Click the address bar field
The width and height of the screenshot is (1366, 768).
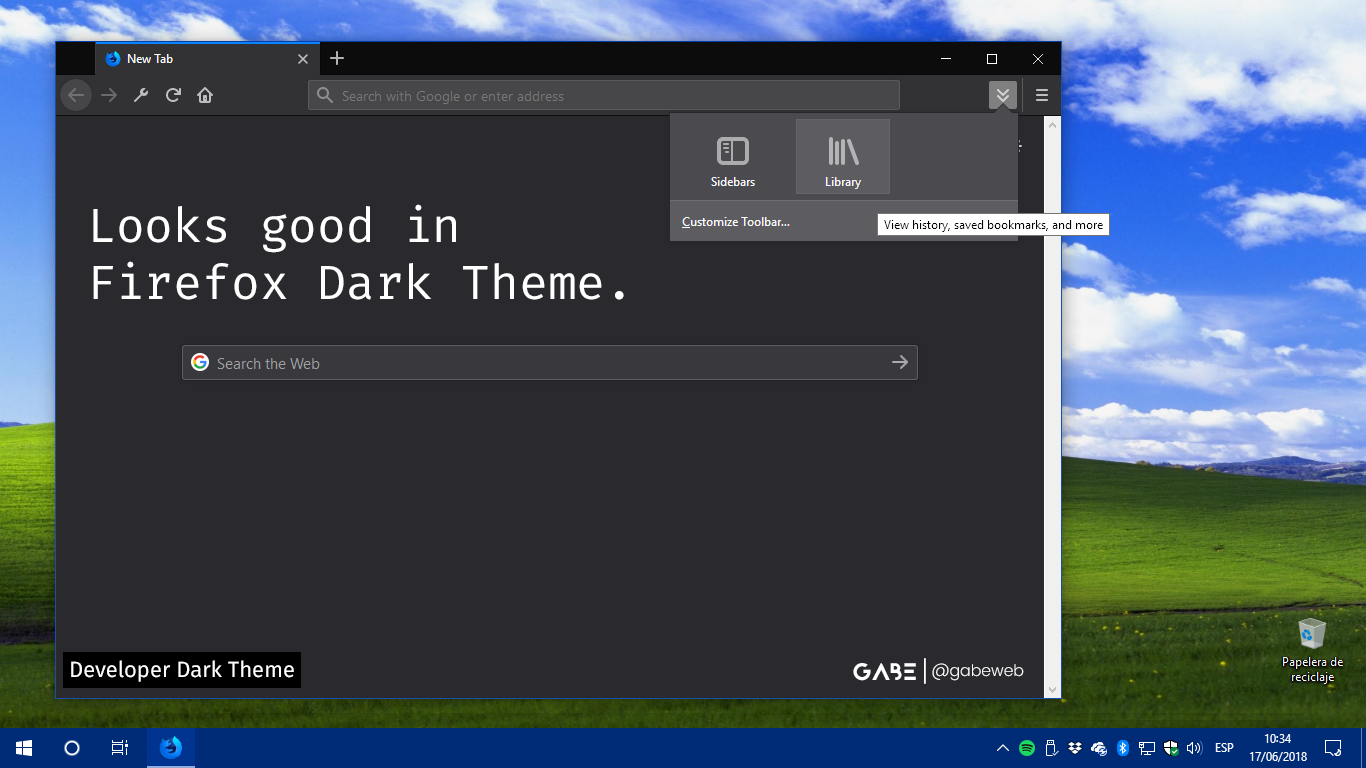coord(604,95)
